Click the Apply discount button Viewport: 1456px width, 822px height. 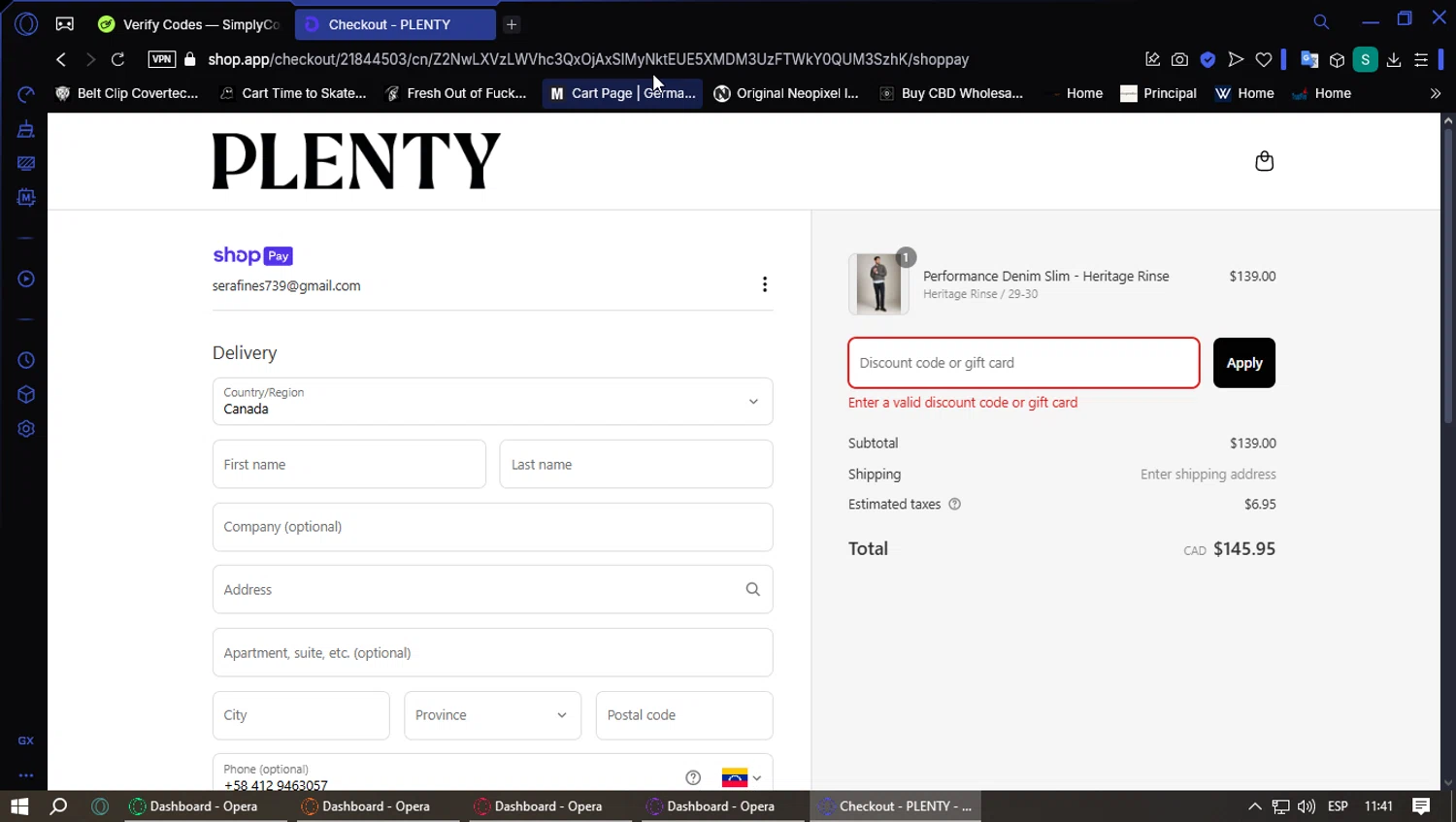1244,363
